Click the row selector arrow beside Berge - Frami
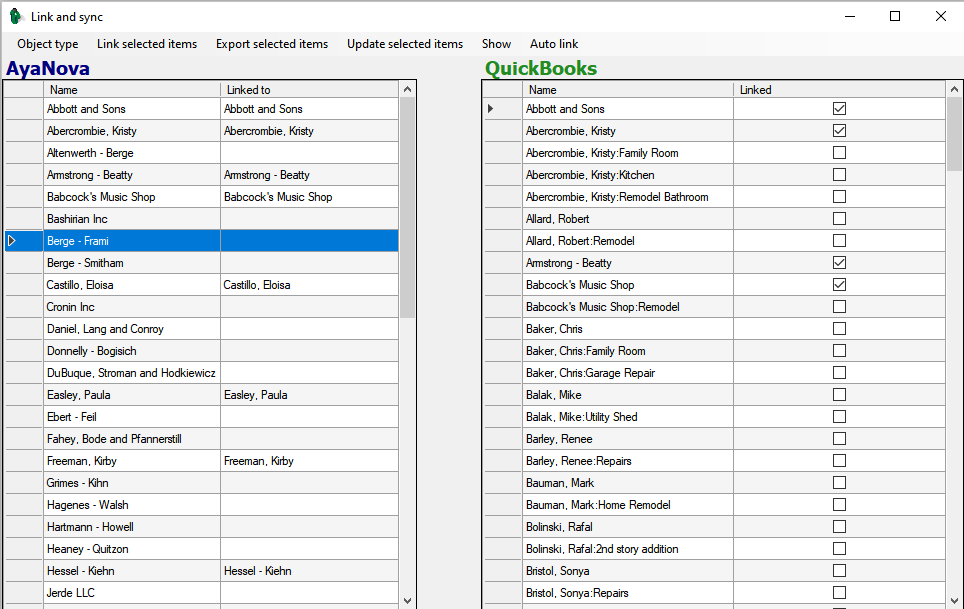The height and width of the screenshot is (609, 964). (x=9, y=240)
